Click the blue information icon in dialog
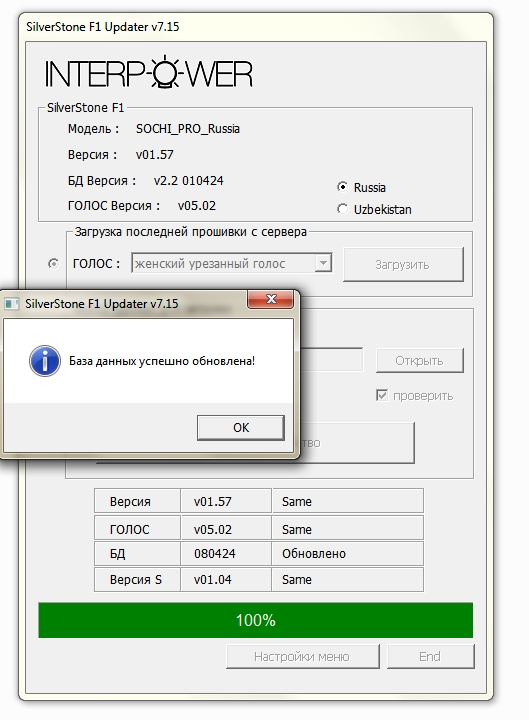 point(45,361)
